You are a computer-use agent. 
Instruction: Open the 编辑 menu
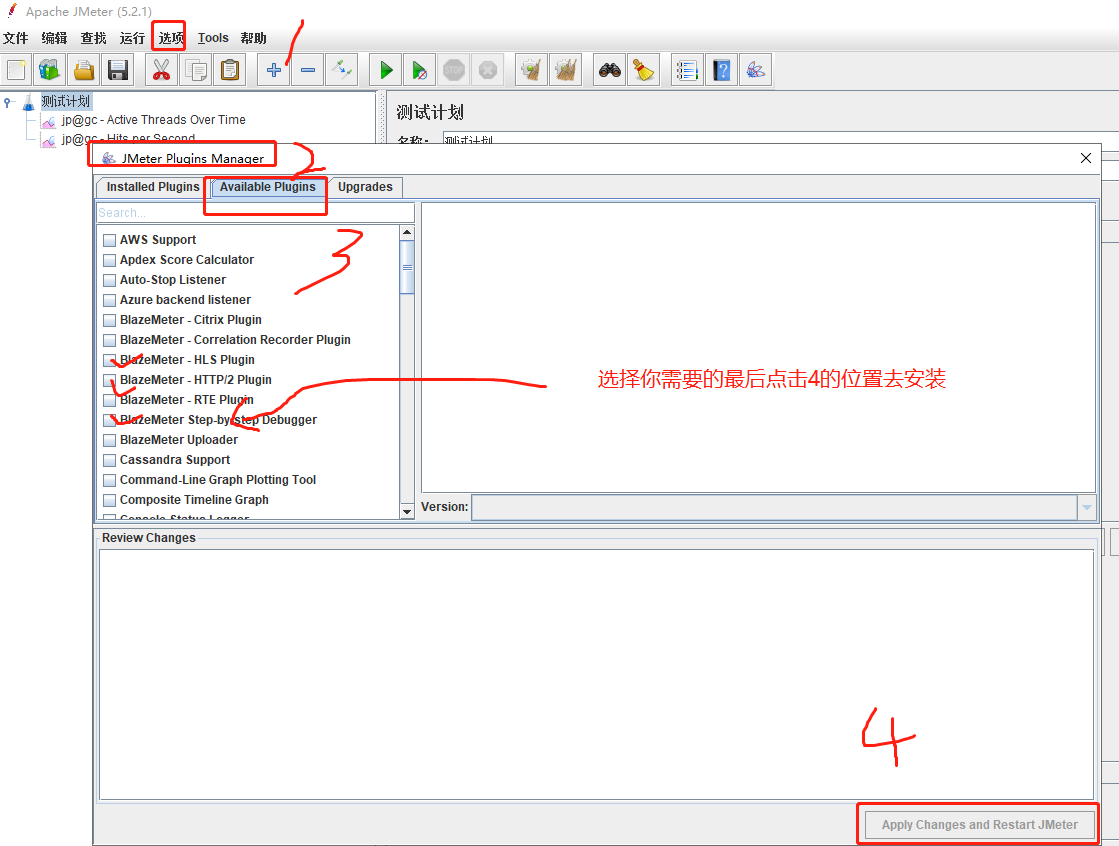(54, 38)
